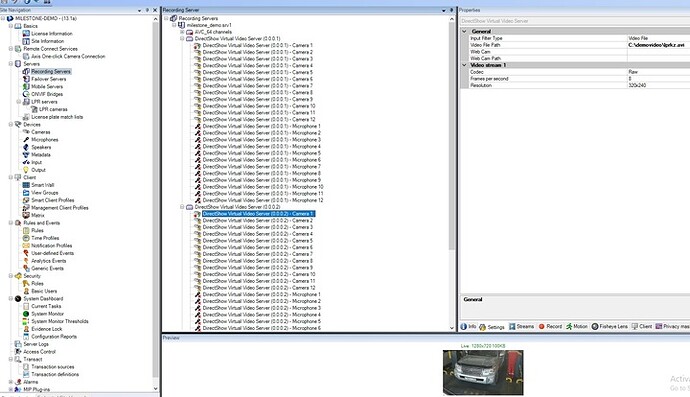Collapse the General section in Properties

(x=464, y=31)
